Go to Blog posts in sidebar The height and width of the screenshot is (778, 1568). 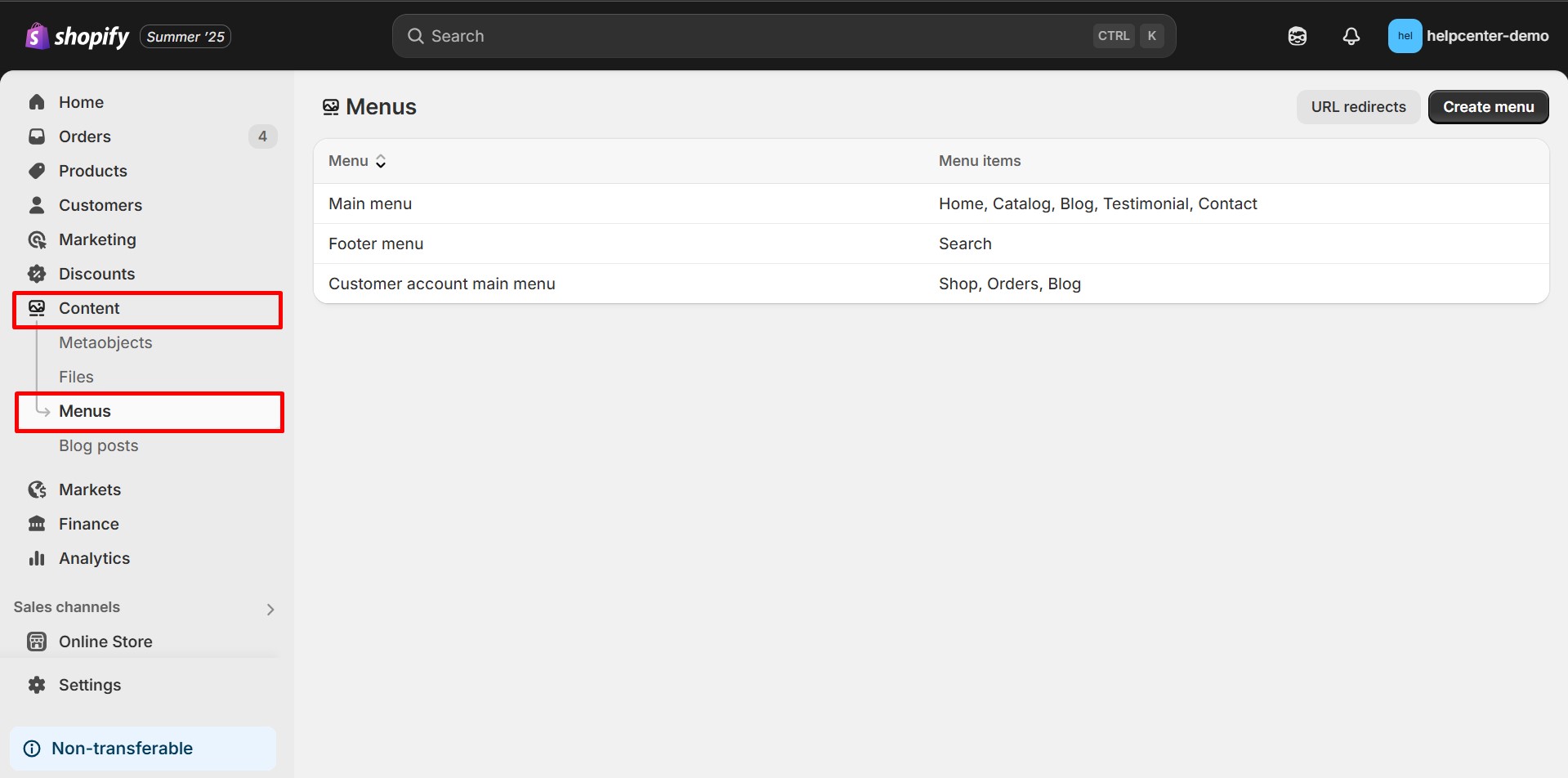(x=98, y=445)
